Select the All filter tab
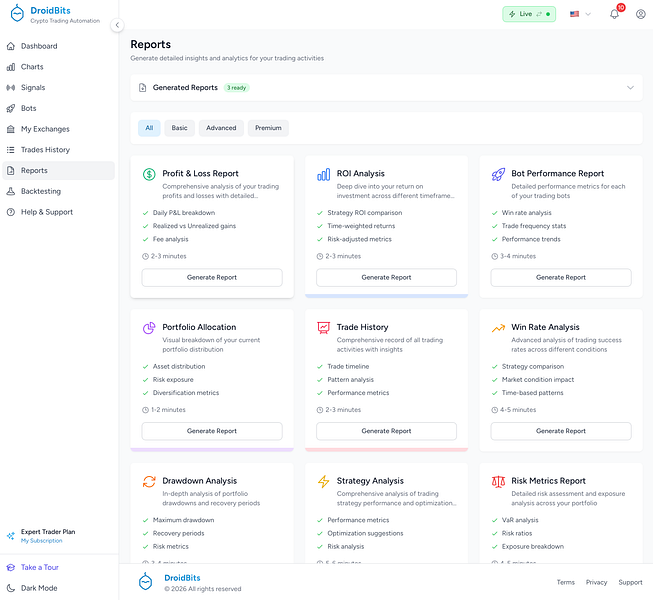 [149, 128]
